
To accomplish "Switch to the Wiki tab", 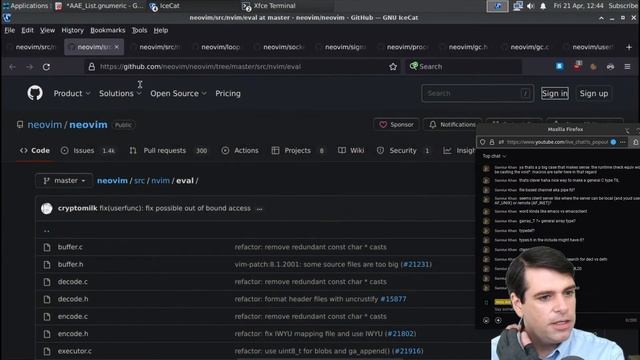I will click(x=351, y=151).
